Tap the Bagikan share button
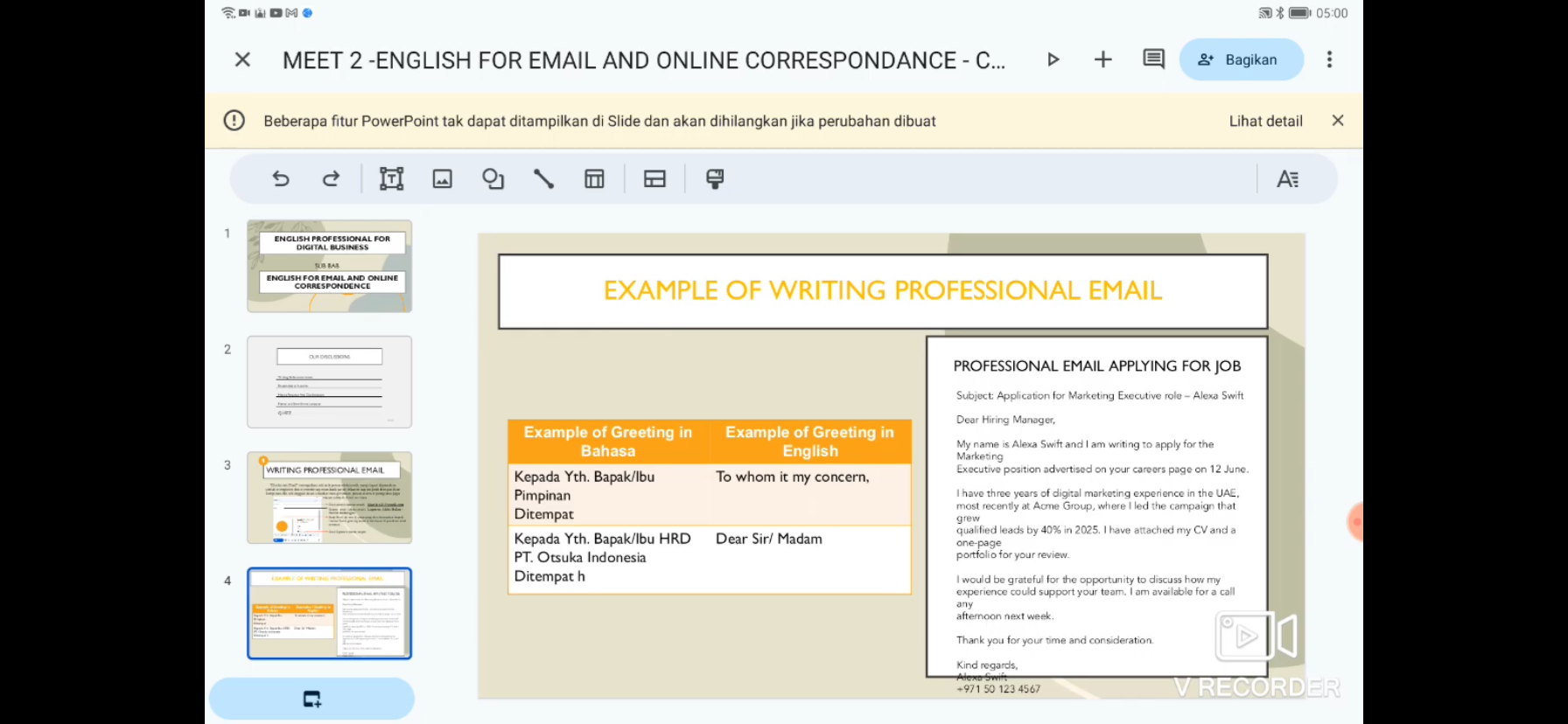 [1242, 59]
